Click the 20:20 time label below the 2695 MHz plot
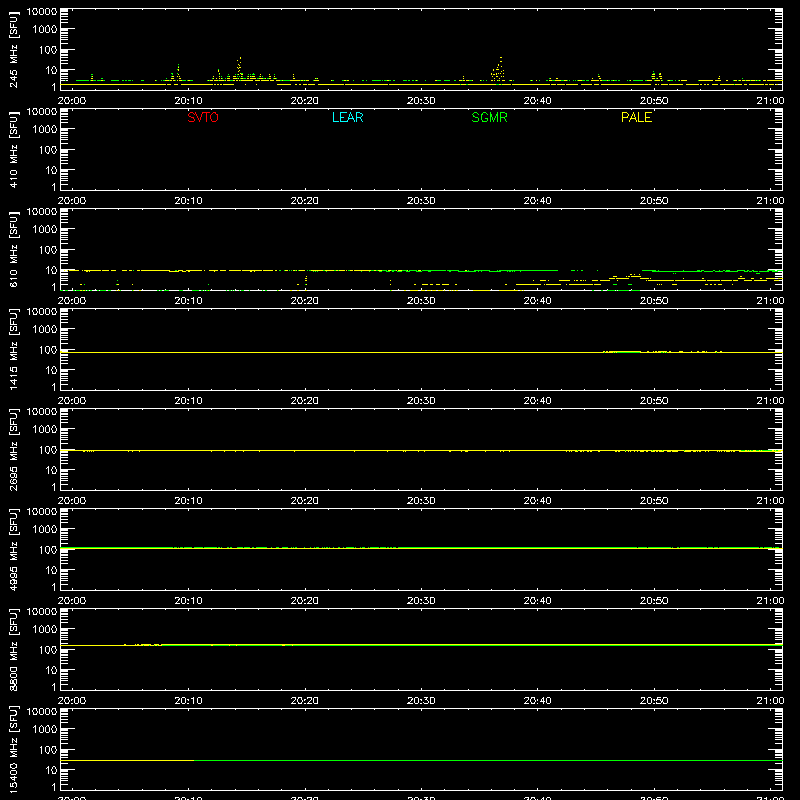Screen dimensions: 800x800 pyautogui.click(x=305, y=501)
